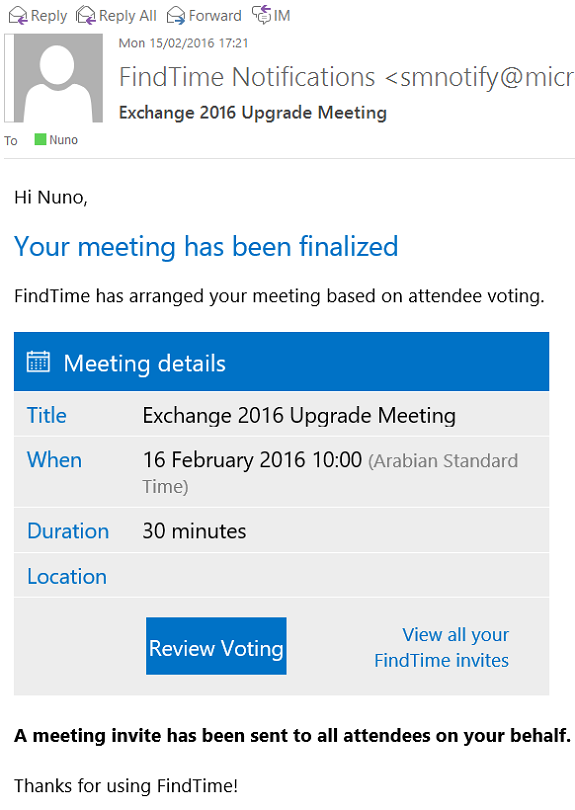Click the Reply envelope icon
This screenshot has height=810, width=575.
18,16
